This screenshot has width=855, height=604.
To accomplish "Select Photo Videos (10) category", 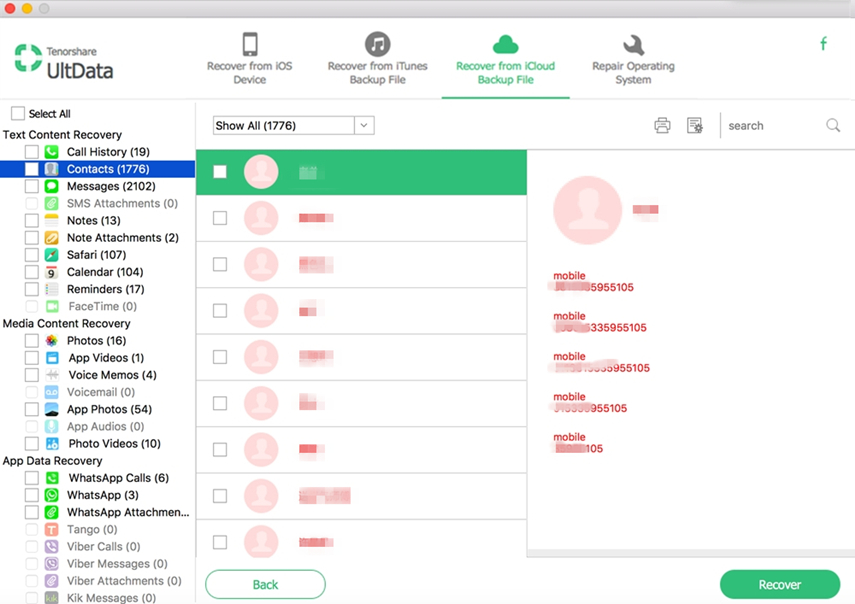I will 115,444.
